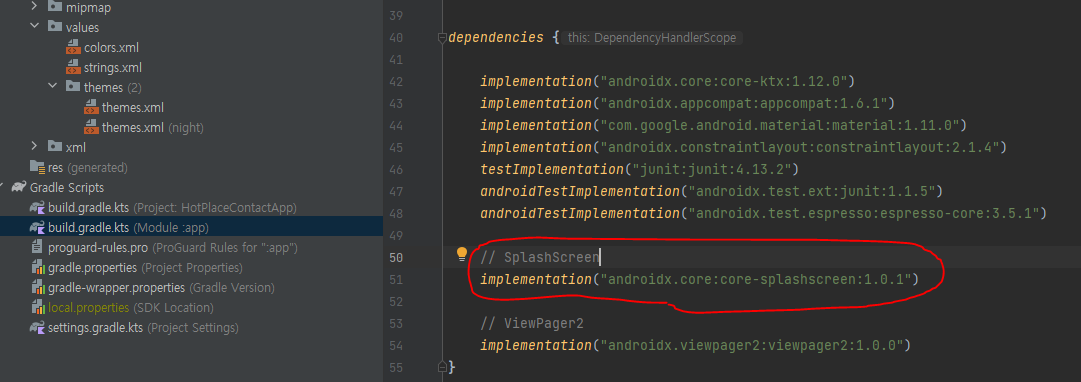Click the gradle.properties file icon
1081x382 pixels.
click(37, 267)
